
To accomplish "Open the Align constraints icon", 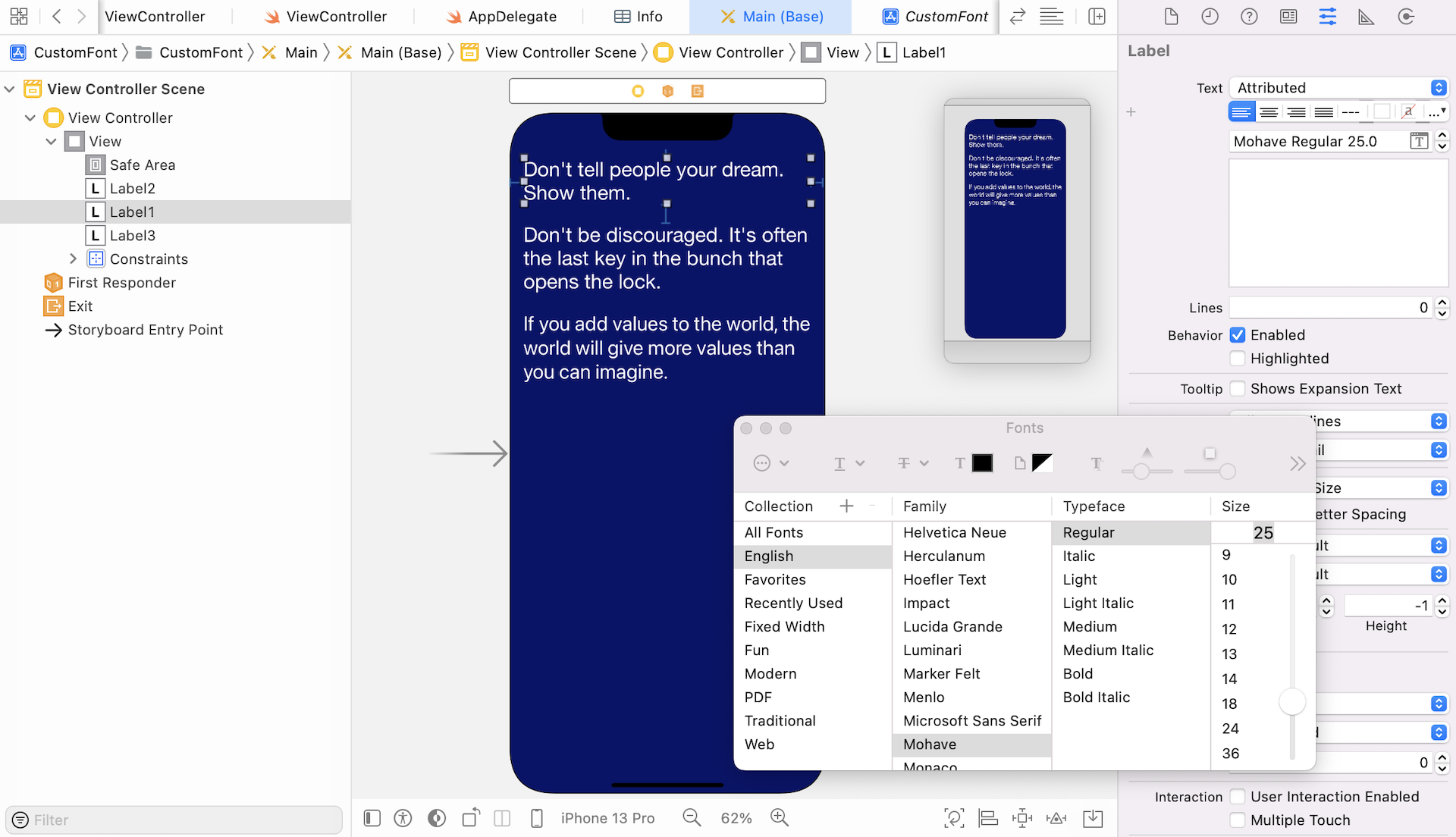I will click(x=987, y=817).
